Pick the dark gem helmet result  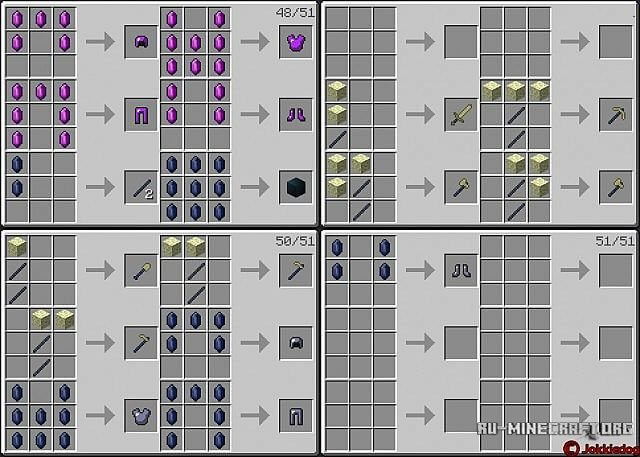pos(296,343)
